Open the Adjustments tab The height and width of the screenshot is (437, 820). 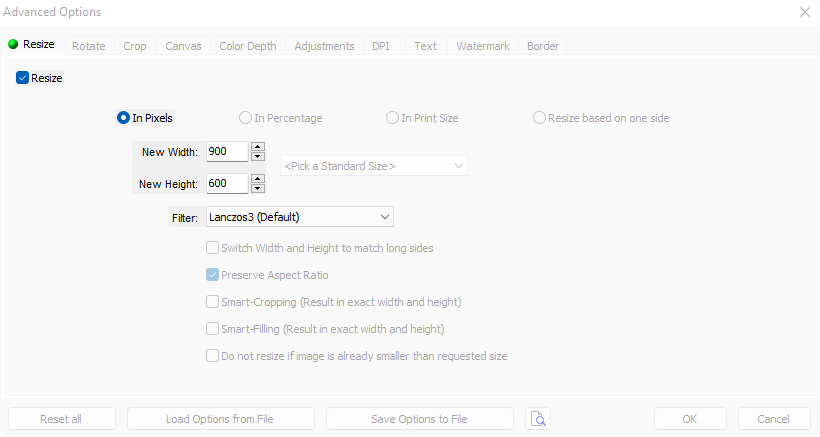pos(324,46)
